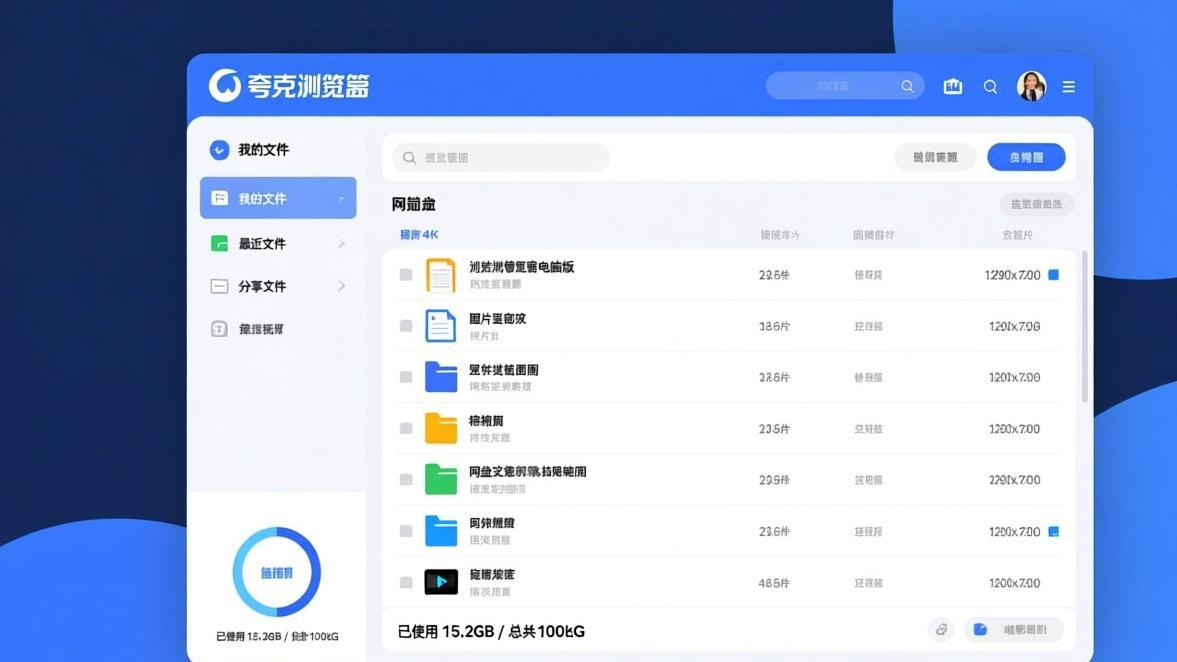This screenshot has height=662, width=1177.
Task: Click the link icon in the bottom bar
Action: [x=941, y=630]
